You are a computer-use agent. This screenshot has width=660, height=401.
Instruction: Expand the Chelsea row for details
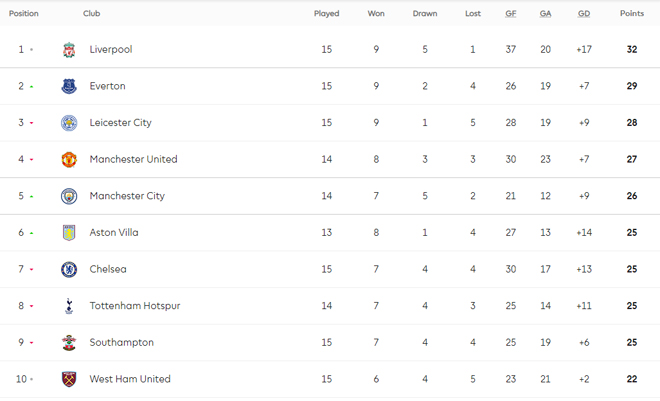pyautogui.click(x=330, y=269)
